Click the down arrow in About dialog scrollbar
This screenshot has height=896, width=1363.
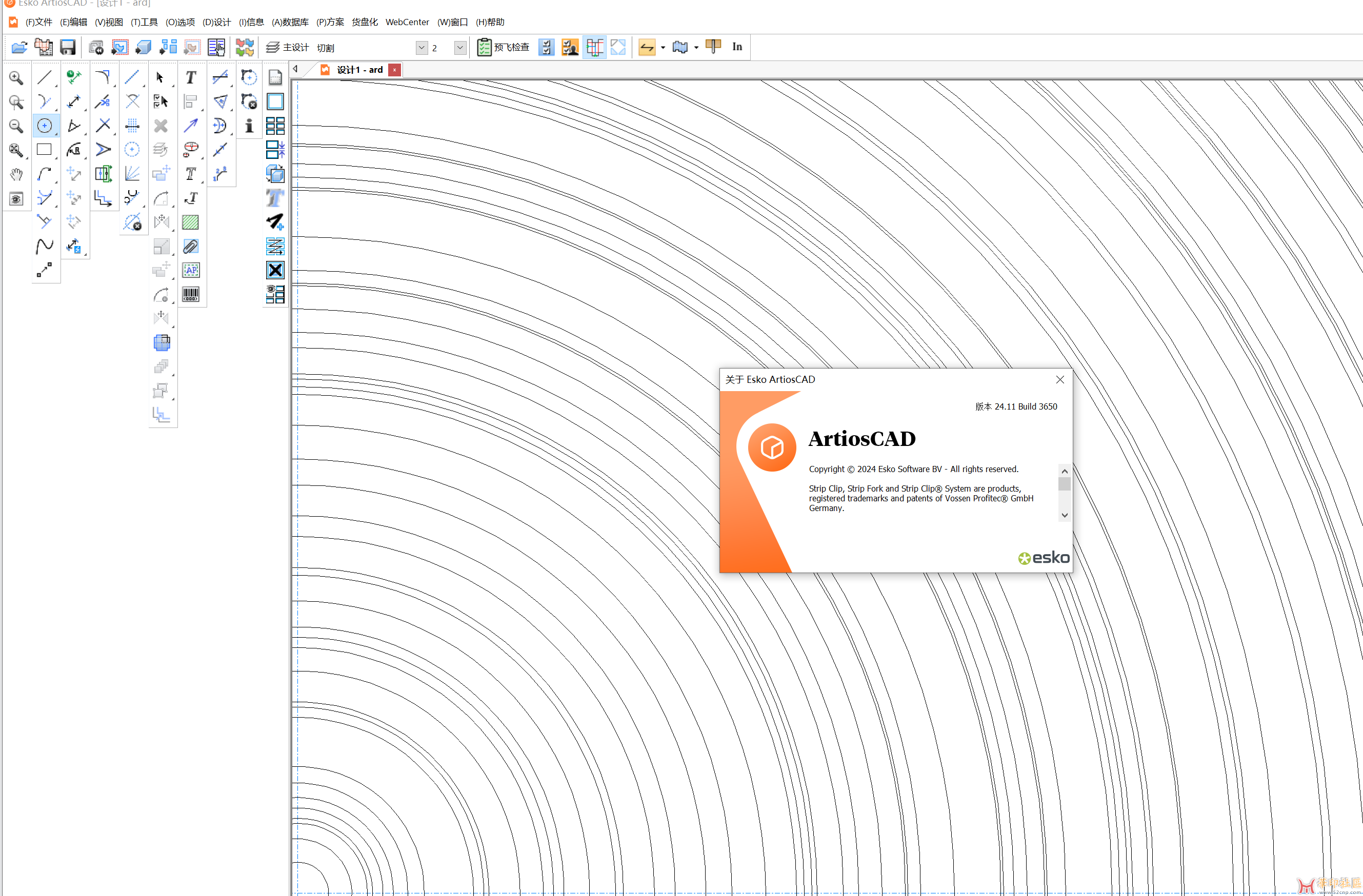[x=1065, y=515]
